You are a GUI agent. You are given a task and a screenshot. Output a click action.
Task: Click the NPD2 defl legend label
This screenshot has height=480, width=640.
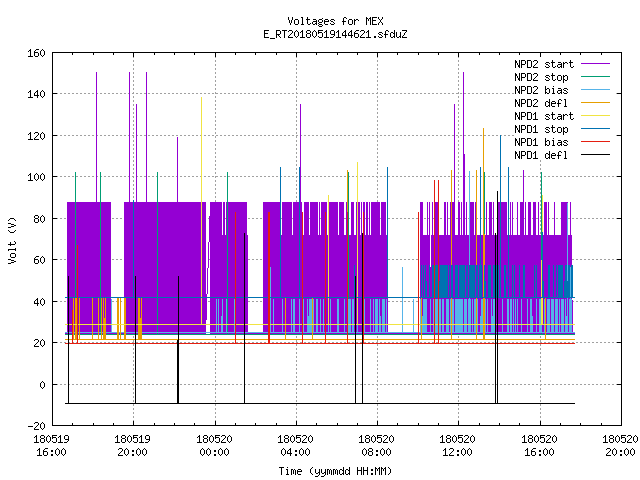point(541,103)
